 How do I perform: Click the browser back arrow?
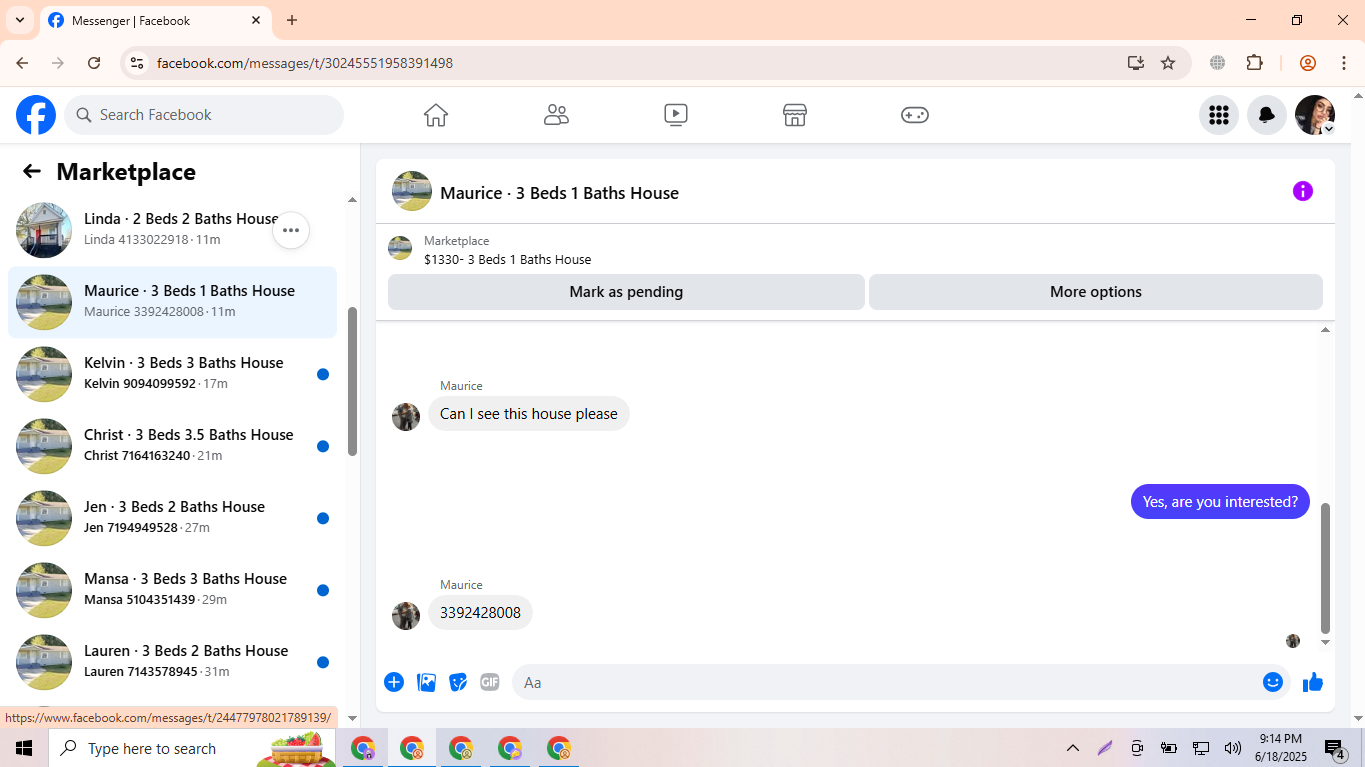22,63
